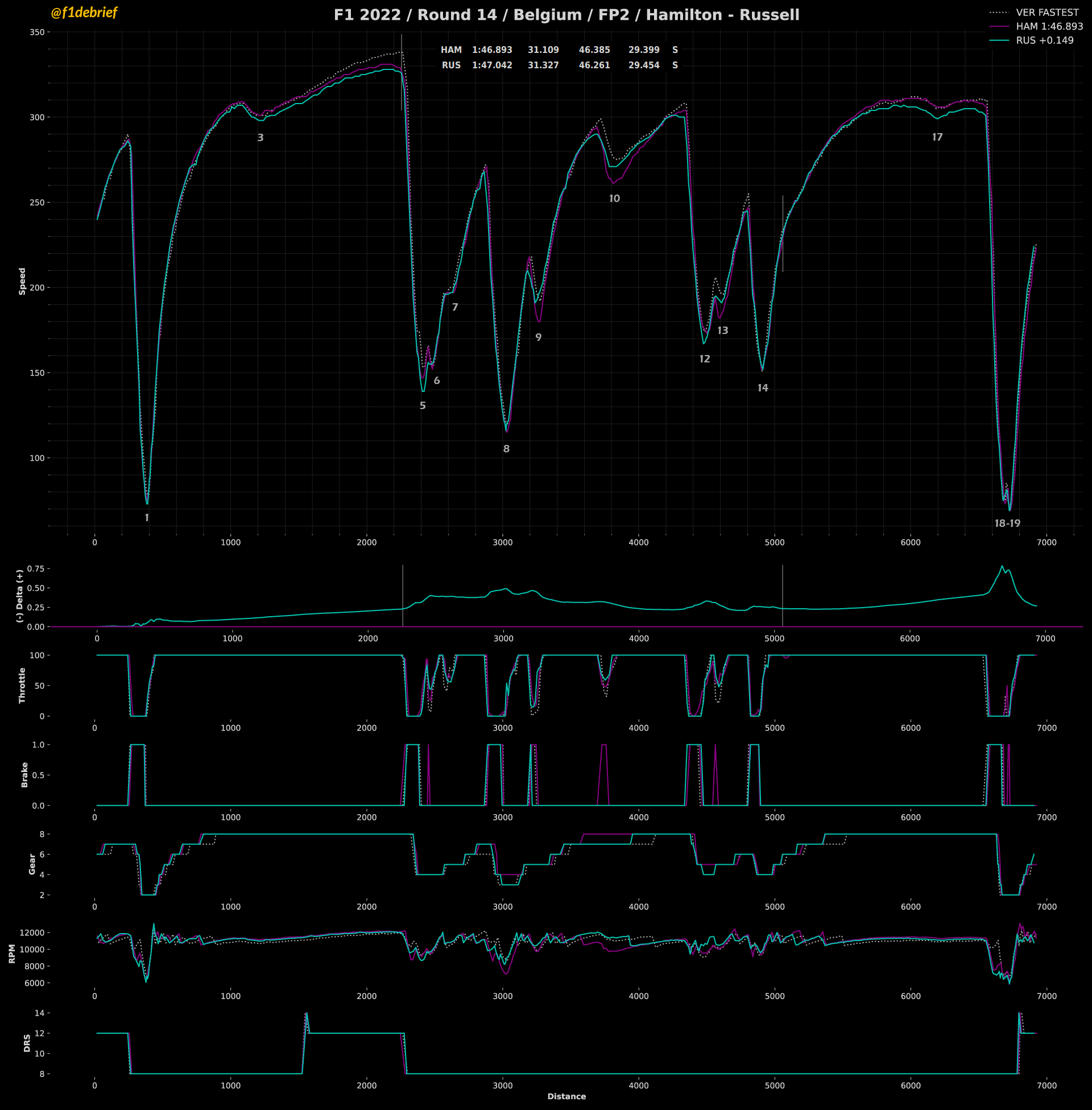Click HAM lap time 1:46.893 in table

492,50
